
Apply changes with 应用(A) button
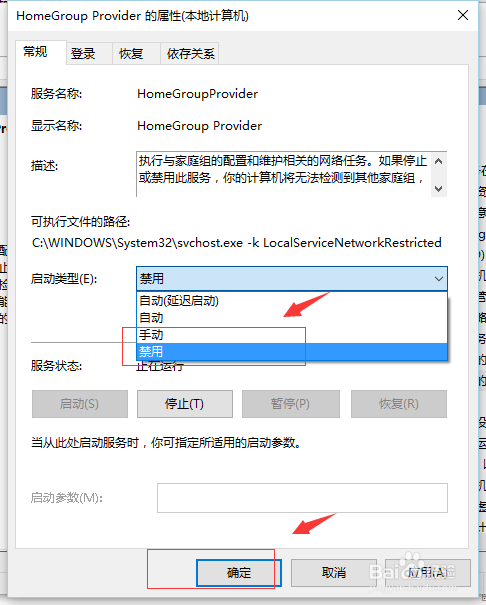coord(428,573)
